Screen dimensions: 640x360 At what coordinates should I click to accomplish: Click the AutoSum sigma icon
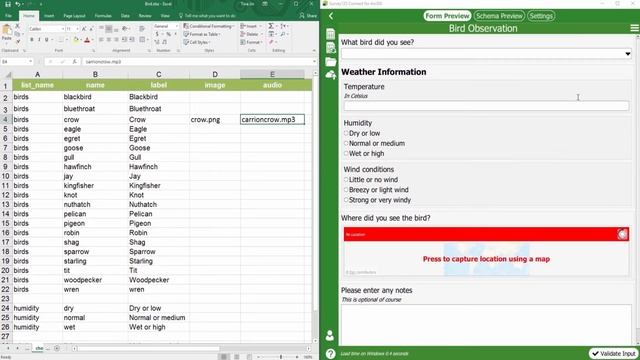click(x=271, y=26)
